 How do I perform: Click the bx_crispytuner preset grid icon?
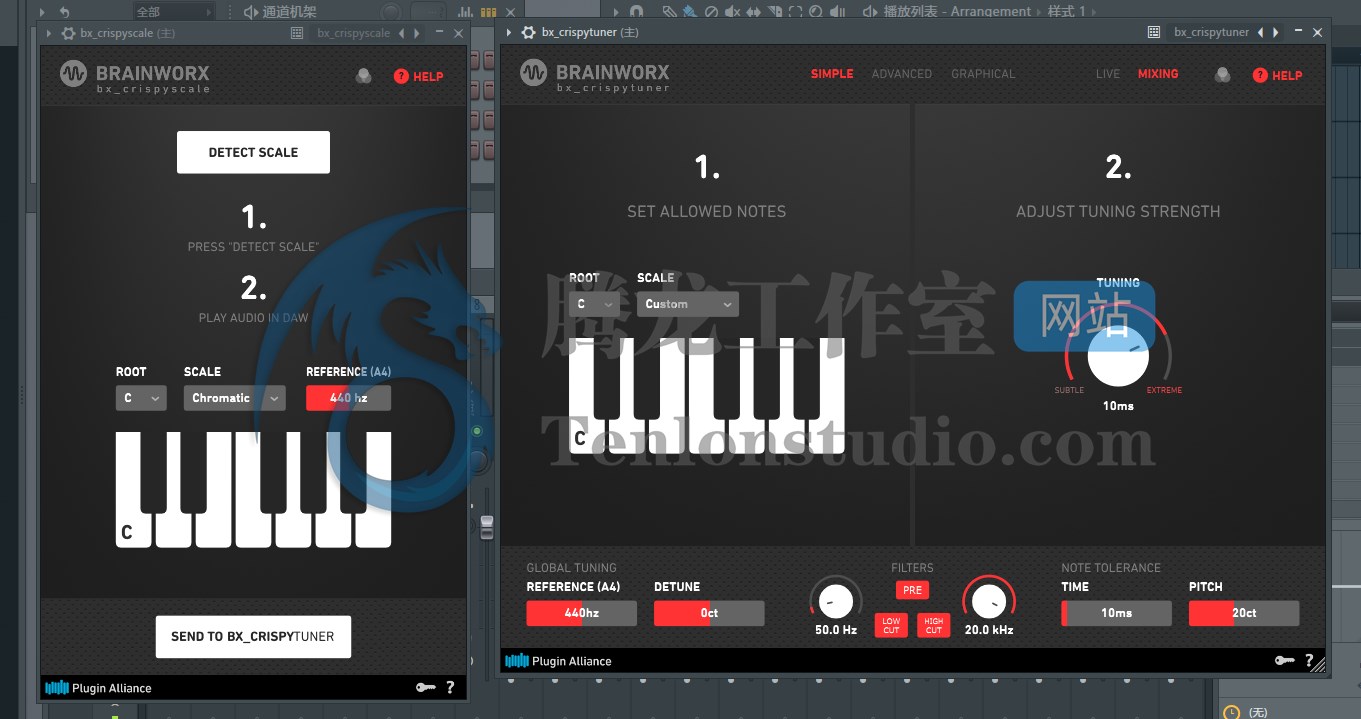[x=1153, y=32]
